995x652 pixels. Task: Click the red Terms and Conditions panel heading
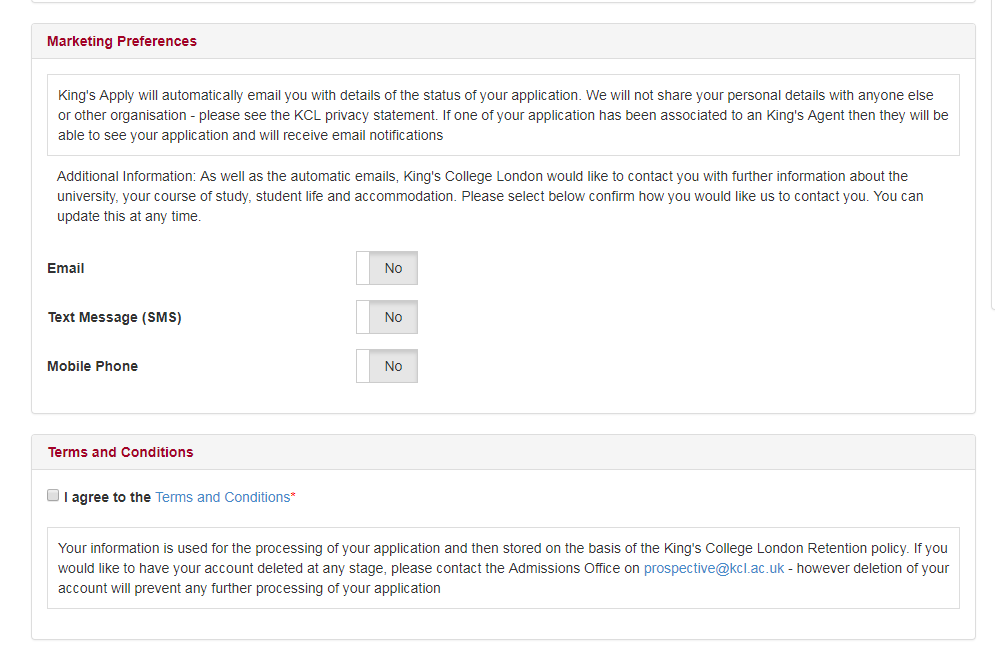(121, 452)
